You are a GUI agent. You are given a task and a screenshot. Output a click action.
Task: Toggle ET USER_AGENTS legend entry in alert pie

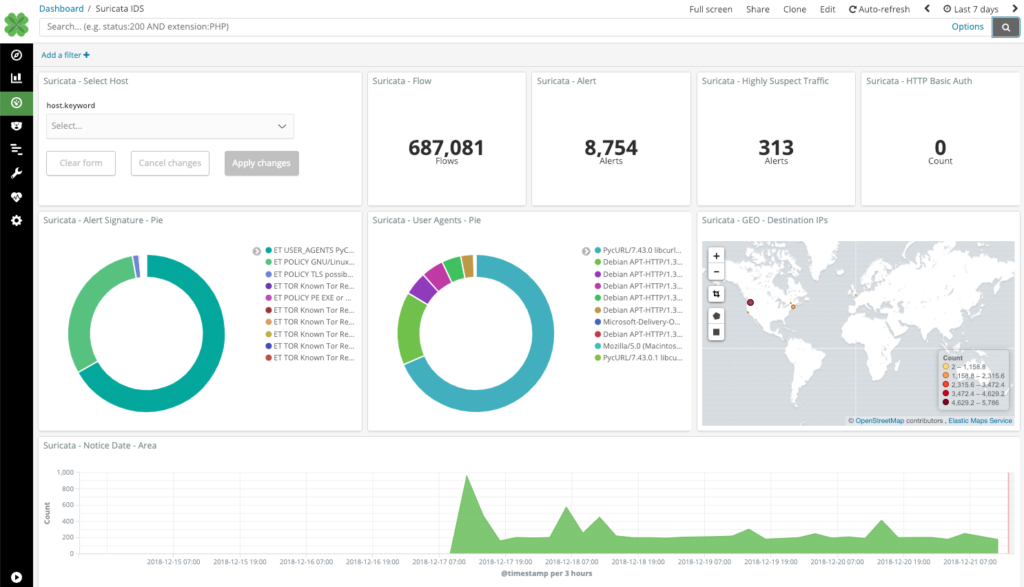312,250
